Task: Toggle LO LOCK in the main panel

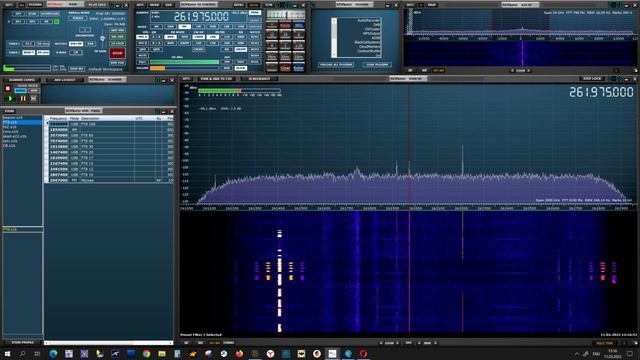Action: [118, 43]
